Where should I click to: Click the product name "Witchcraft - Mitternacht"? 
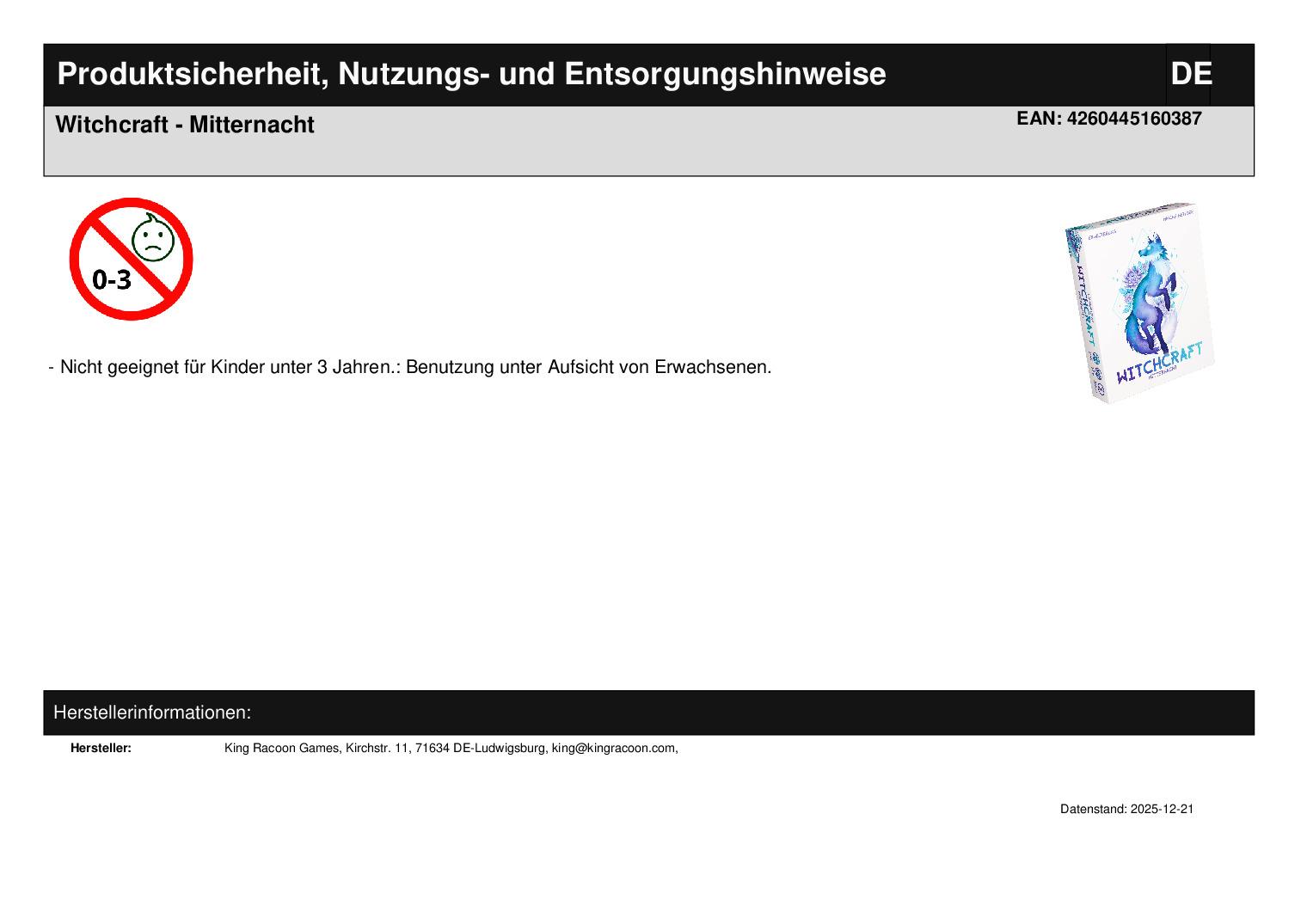click(185, 125)
